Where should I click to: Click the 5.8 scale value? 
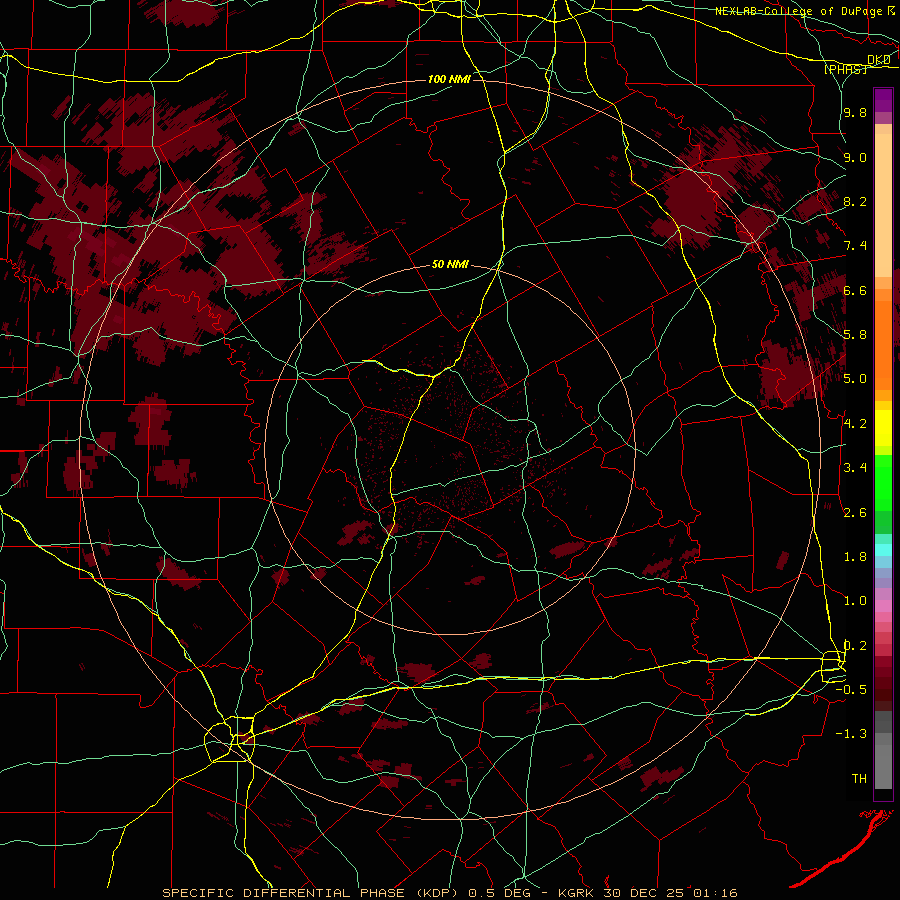tap(855, 335)
